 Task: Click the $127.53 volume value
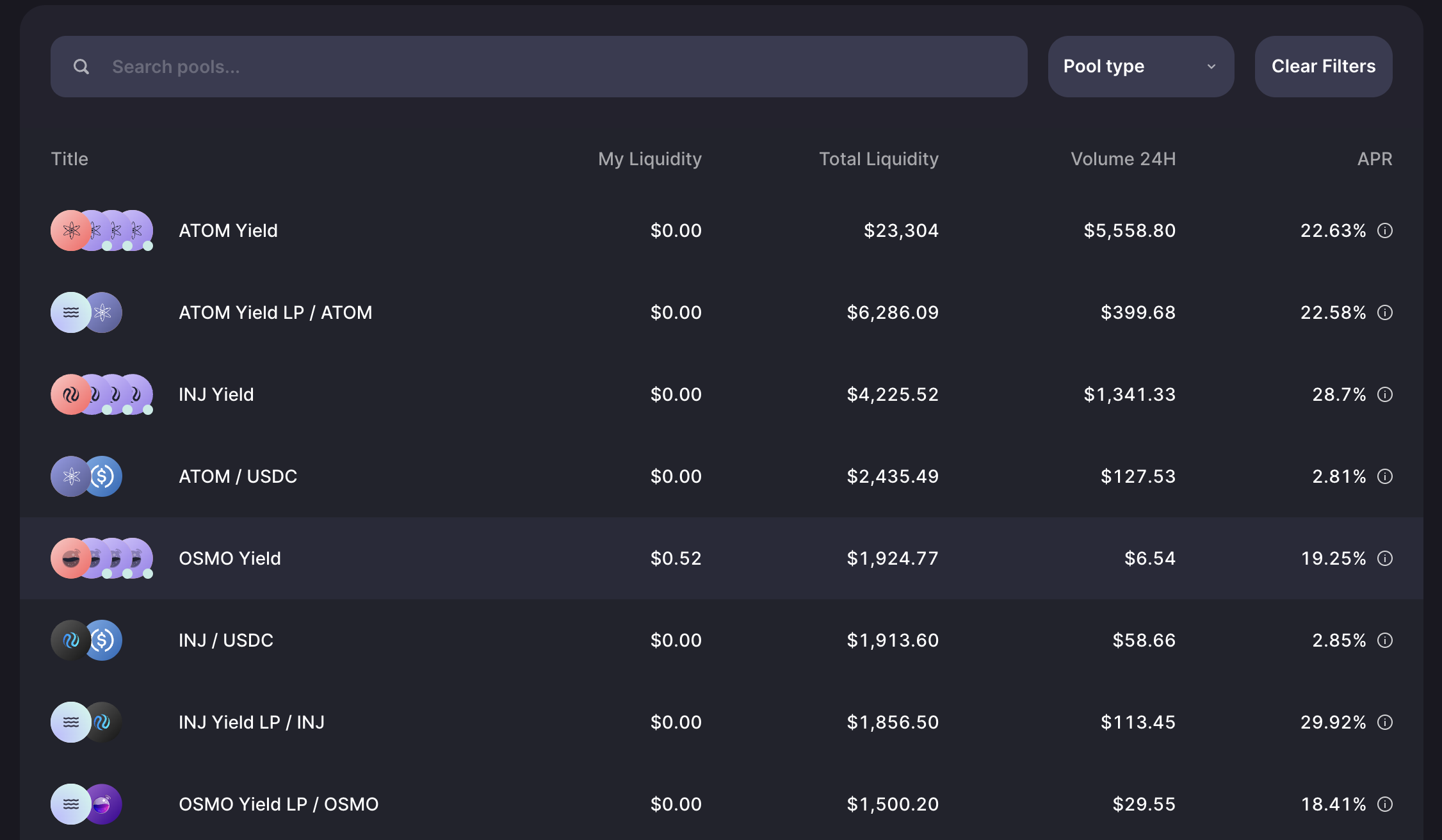coord(1138,476)
